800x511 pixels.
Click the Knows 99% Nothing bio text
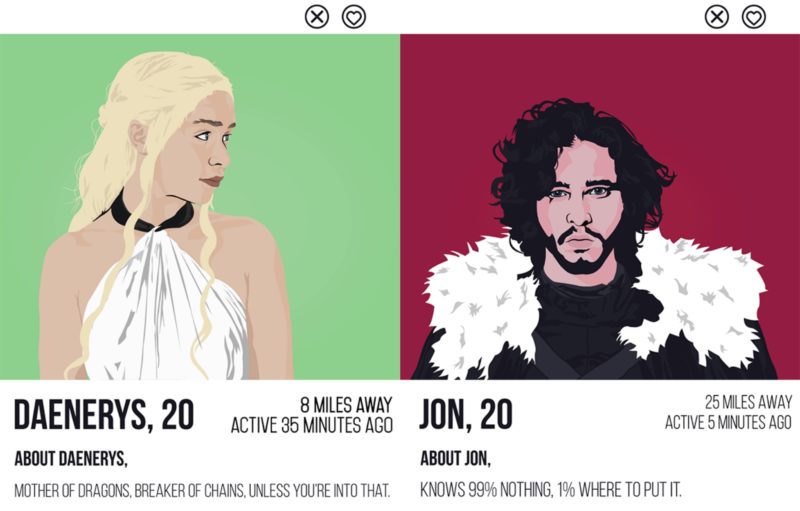[551, 490]
